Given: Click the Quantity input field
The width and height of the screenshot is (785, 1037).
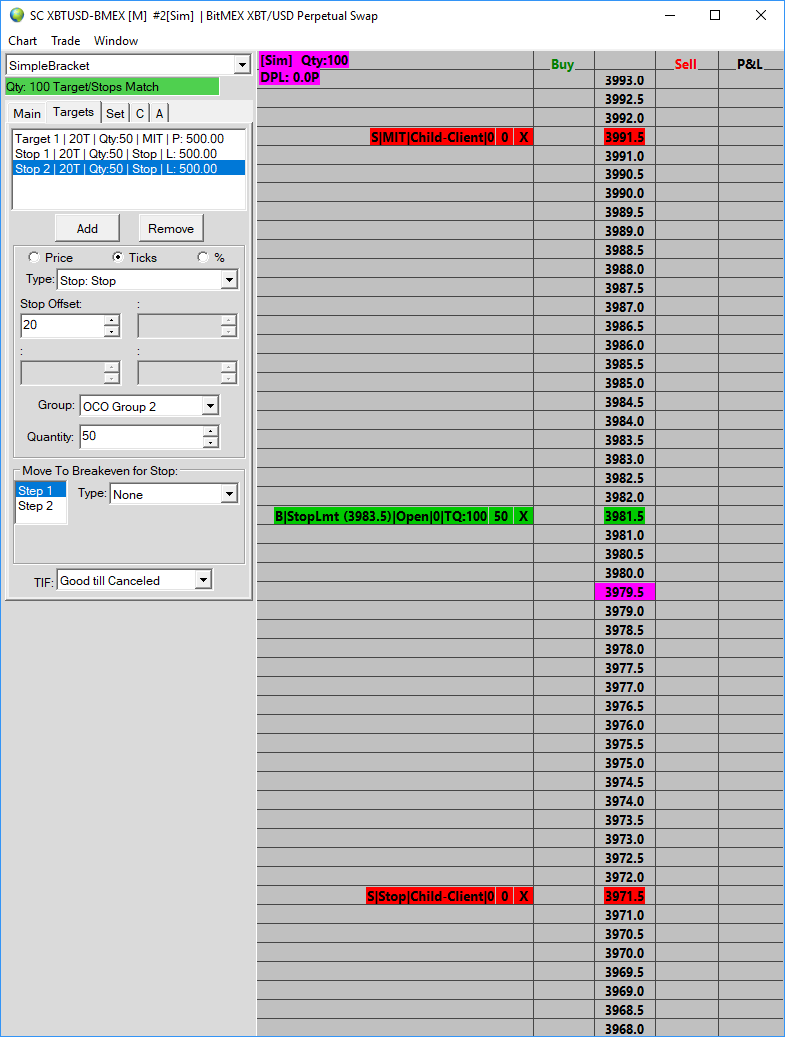Looking at the screenshot, I should click(142, 436).
